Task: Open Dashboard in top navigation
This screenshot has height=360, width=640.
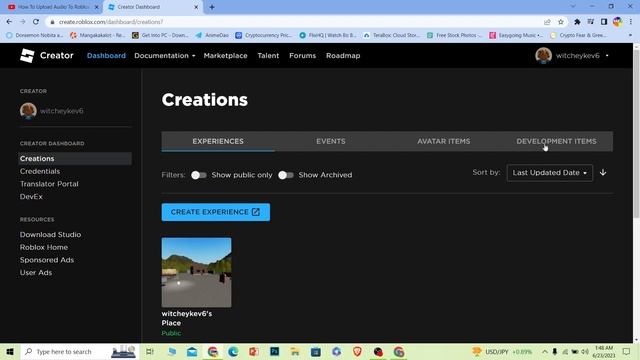Action: tap(106, 56)
